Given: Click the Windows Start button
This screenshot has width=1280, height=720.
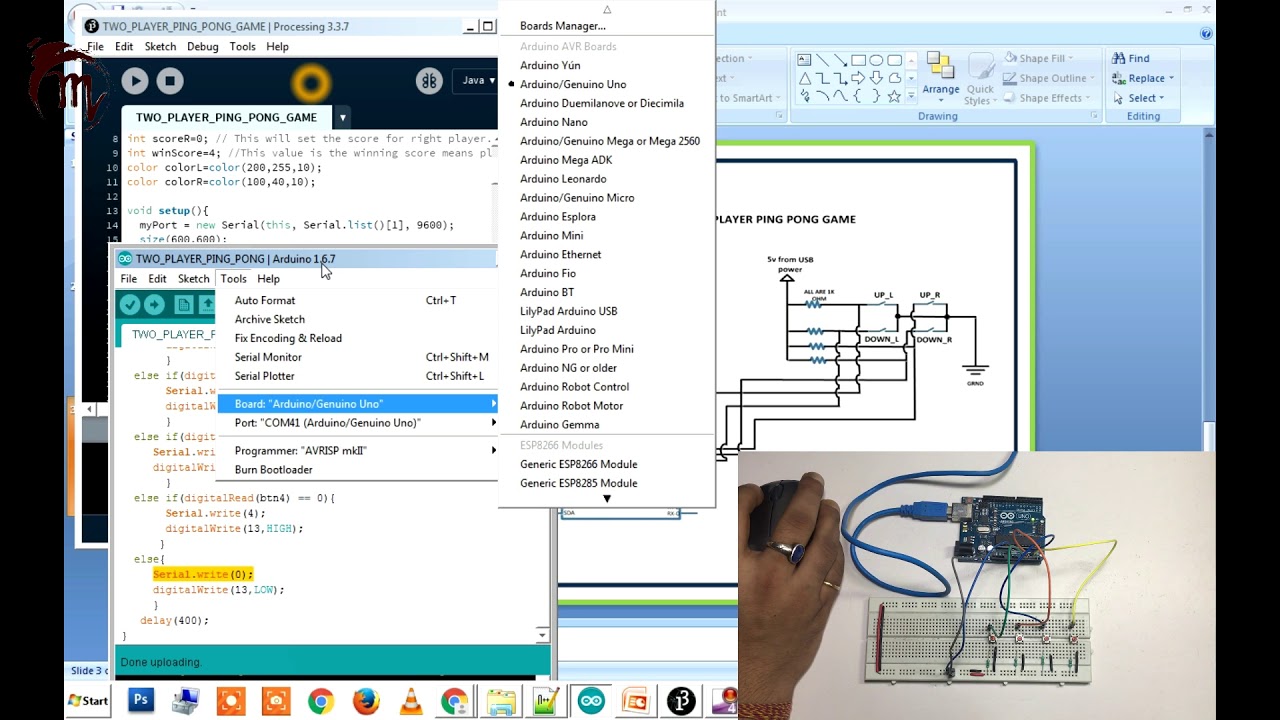Looking at the screenshot, I should tap(88, 701).
